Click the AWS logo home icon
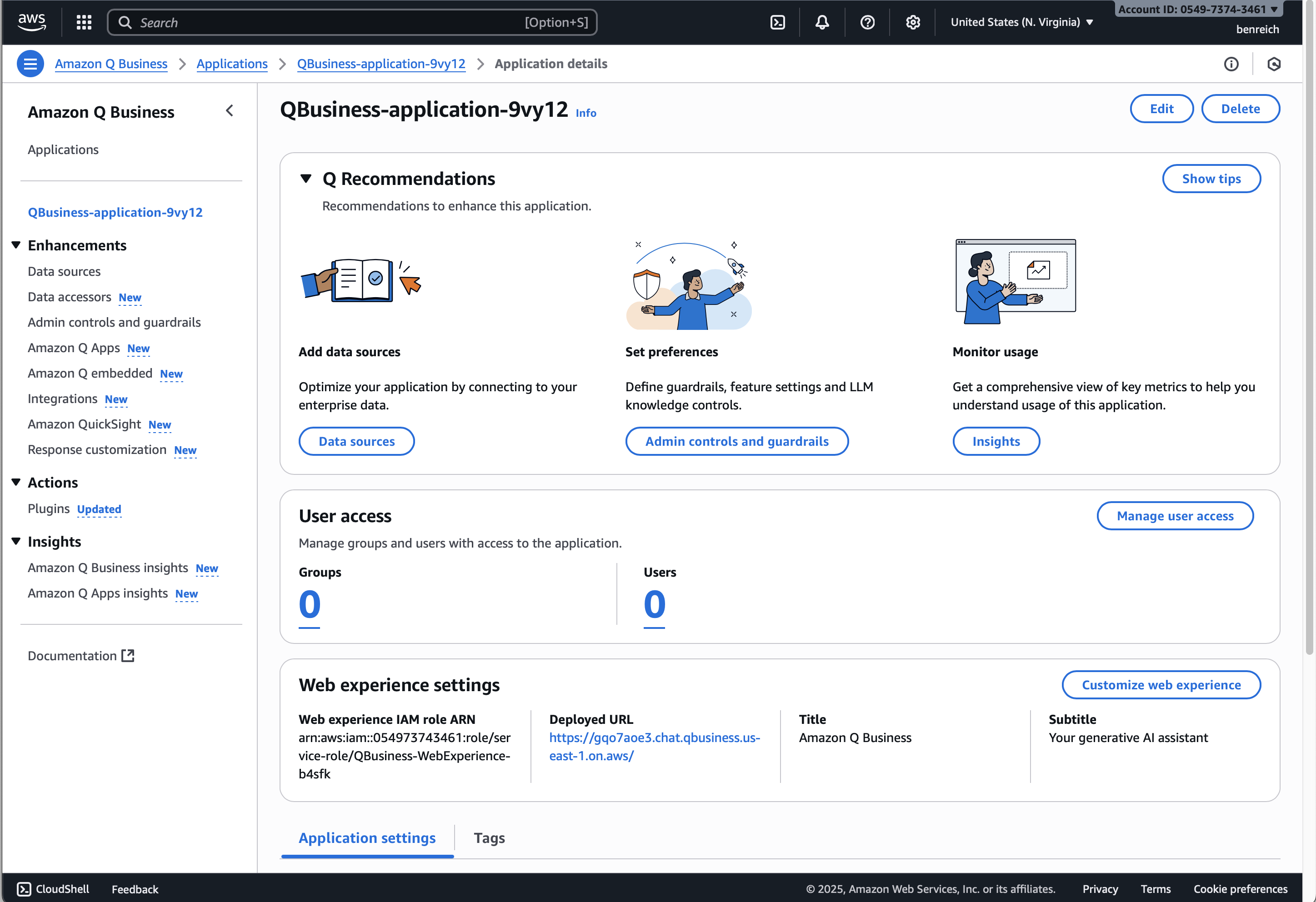This screenshot has height=902, width=1316. coord(32,22)
